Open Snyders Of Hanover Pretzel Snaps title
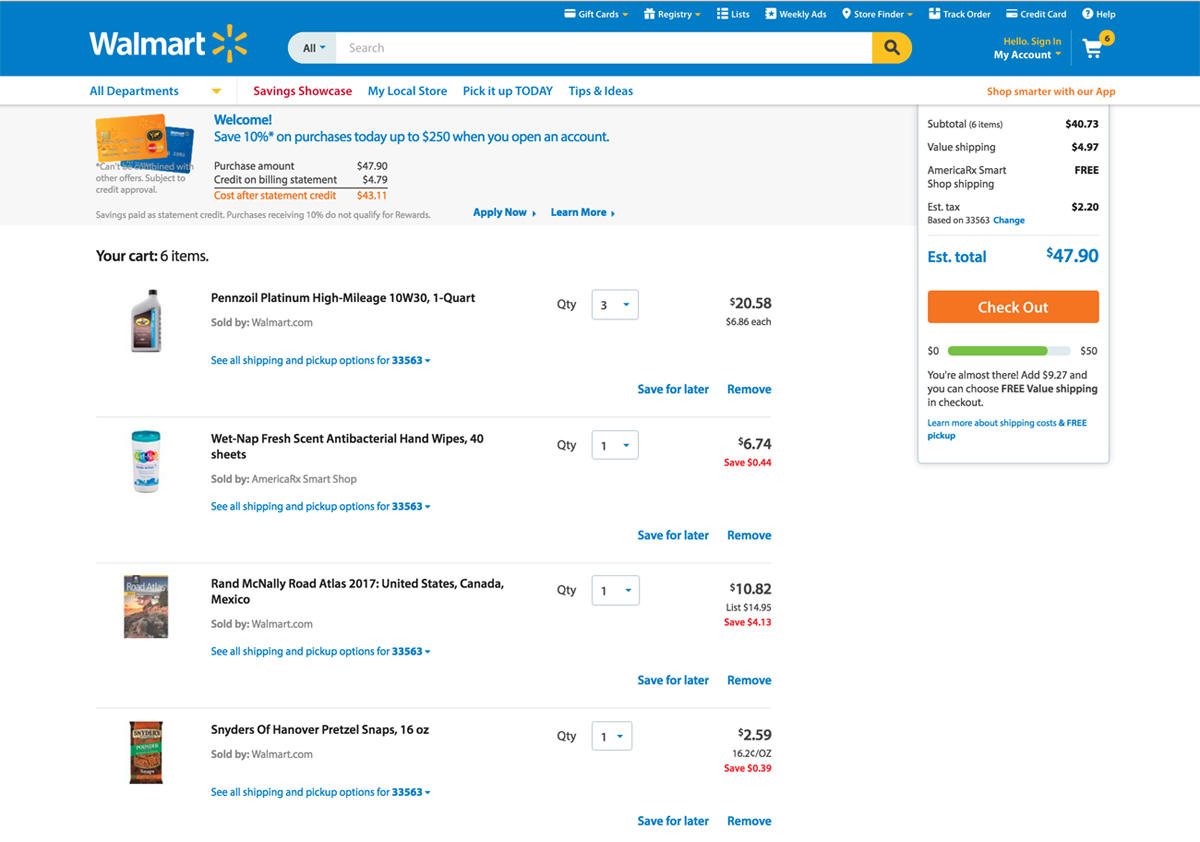 coord(320,730)
